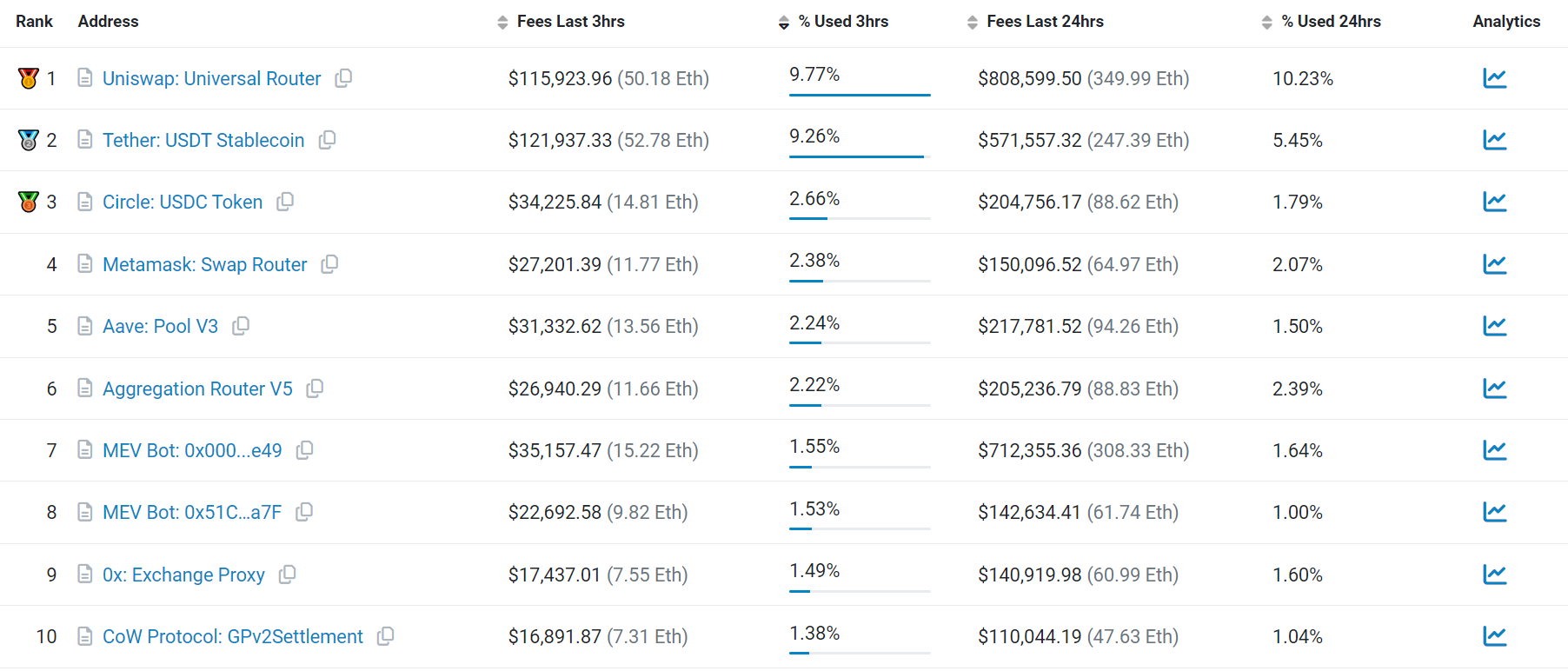
Task: Click the Address column header
Action: point(108,22)
